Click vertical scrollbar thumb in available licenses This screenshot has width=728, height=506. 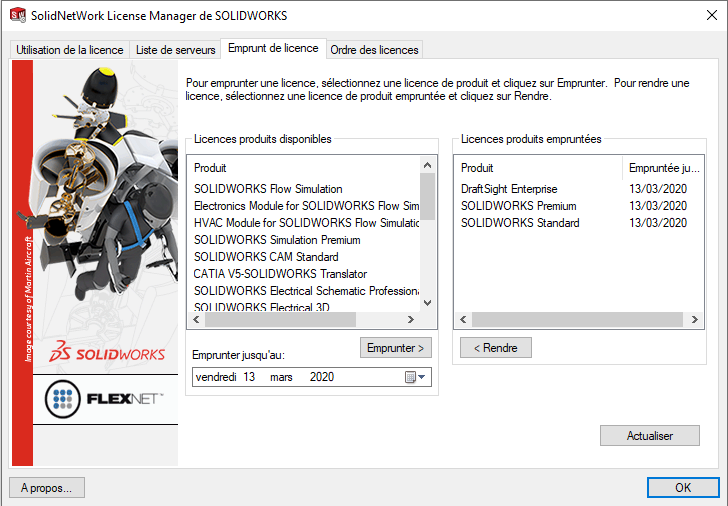(428, 196)
